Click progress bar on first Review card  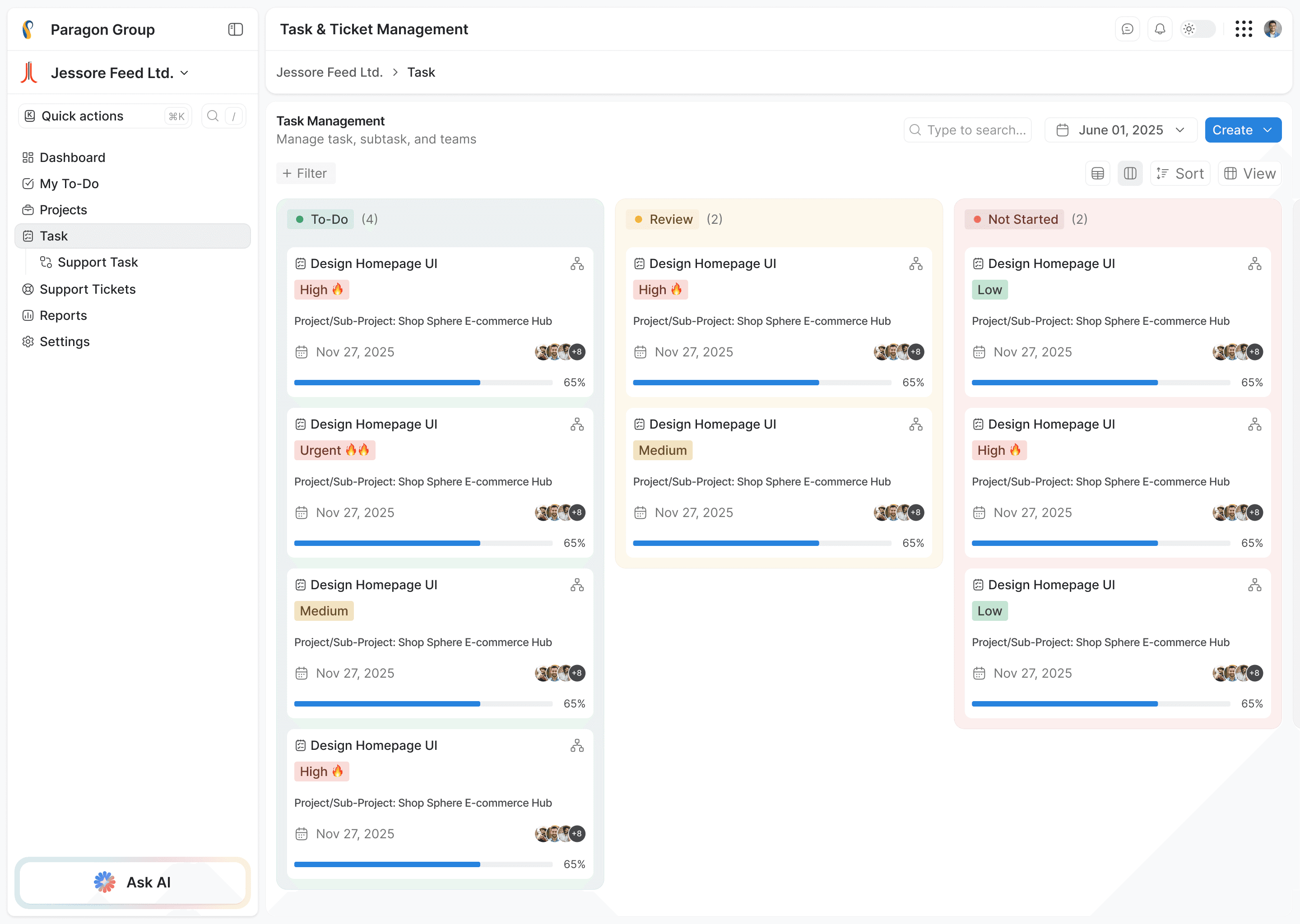pos(761,383)
